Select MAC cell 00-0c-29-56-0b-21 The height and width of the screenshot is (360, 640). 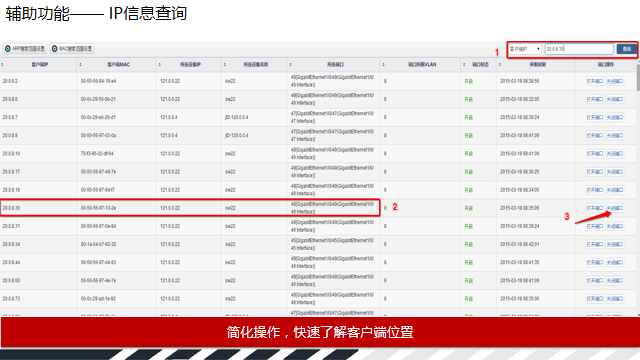click(98, 99)
